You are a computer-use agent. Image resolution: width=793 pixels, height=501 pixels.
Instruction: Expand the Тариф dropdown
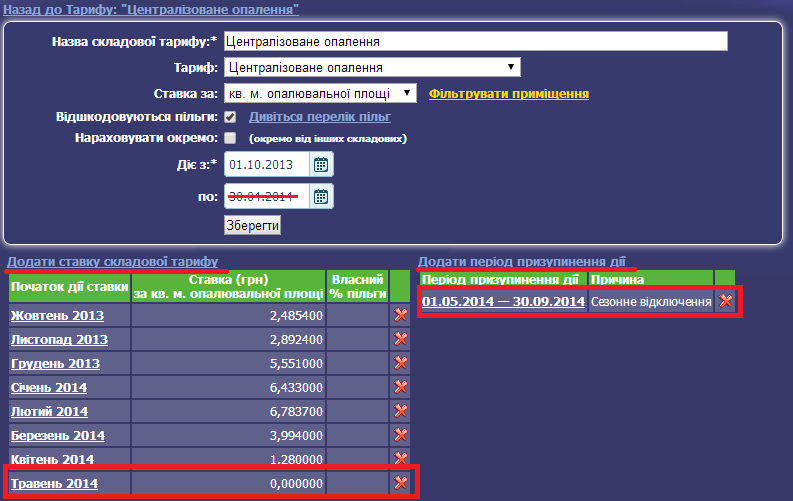pyautogui.click(x=372, y=68)
